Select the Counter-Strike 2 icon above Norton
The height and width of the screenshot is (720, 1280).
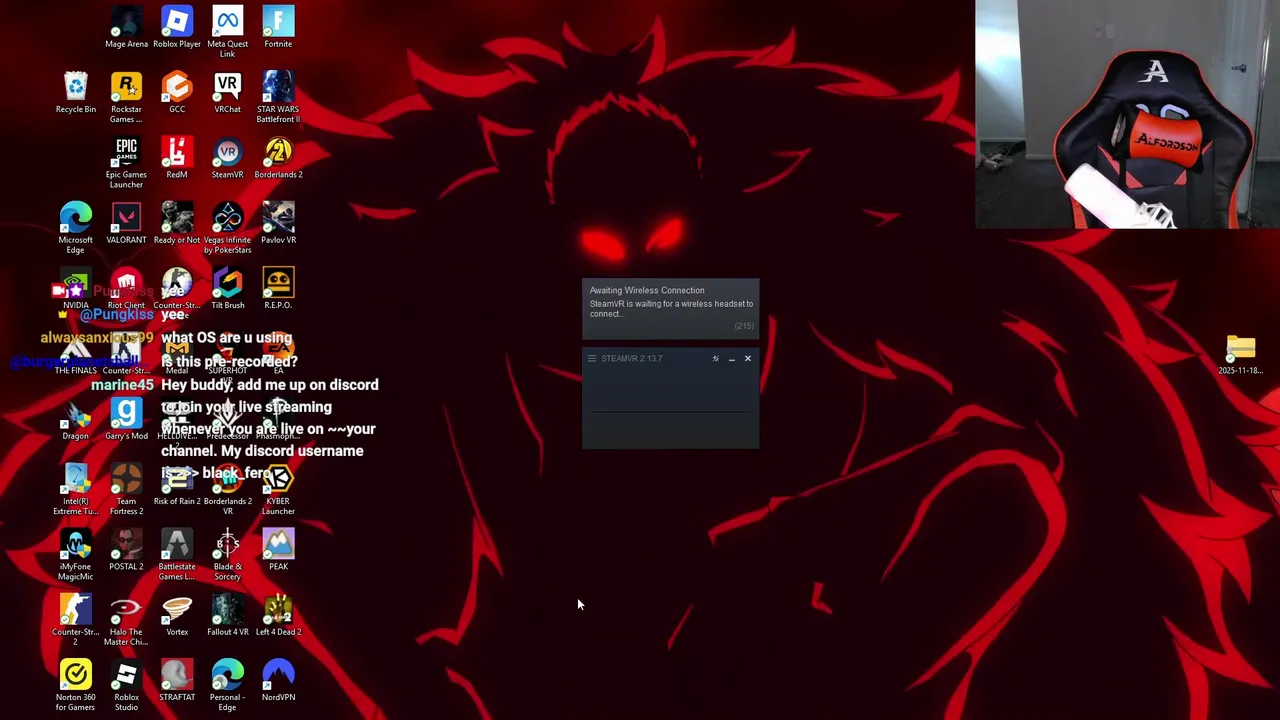click(76, 619)
